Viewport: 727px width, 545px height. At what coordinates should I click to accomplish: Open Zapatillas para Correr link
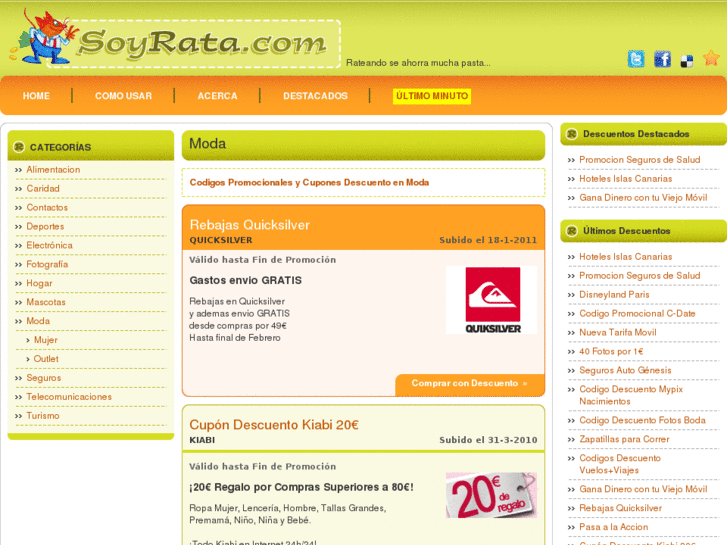pos(625,439)
